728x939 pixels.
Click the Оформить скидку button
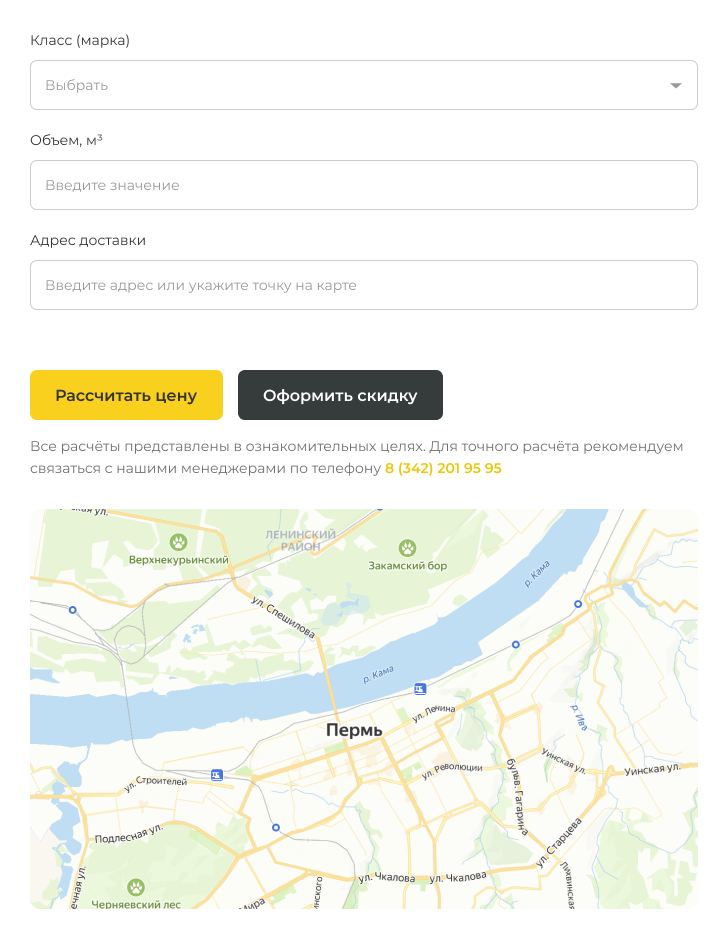[x=340, y=395]
